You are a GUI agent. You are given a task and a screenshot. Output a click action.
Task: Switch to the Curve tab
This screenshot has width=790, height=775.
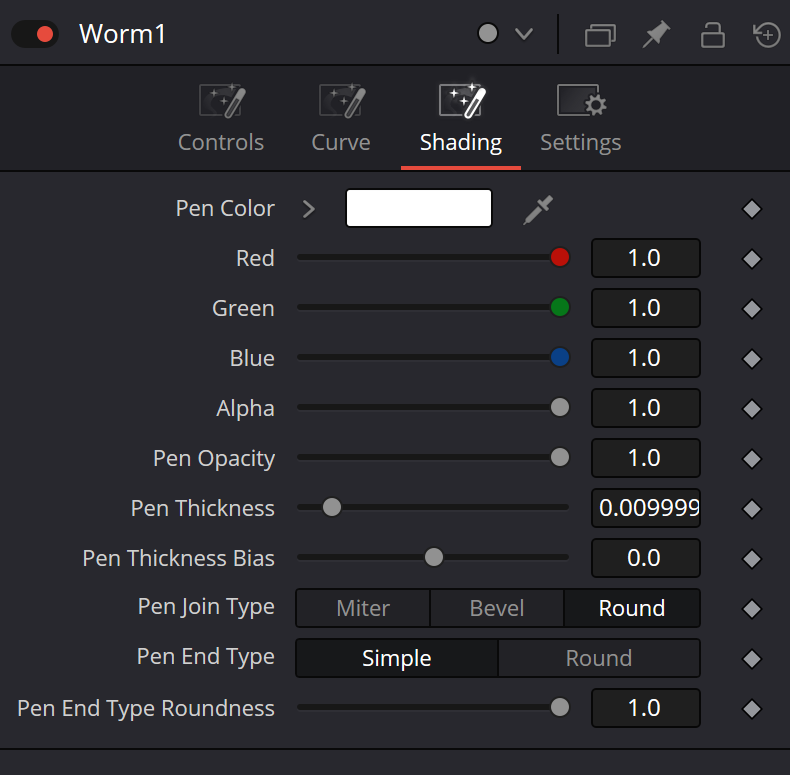[x=341, y=118]
